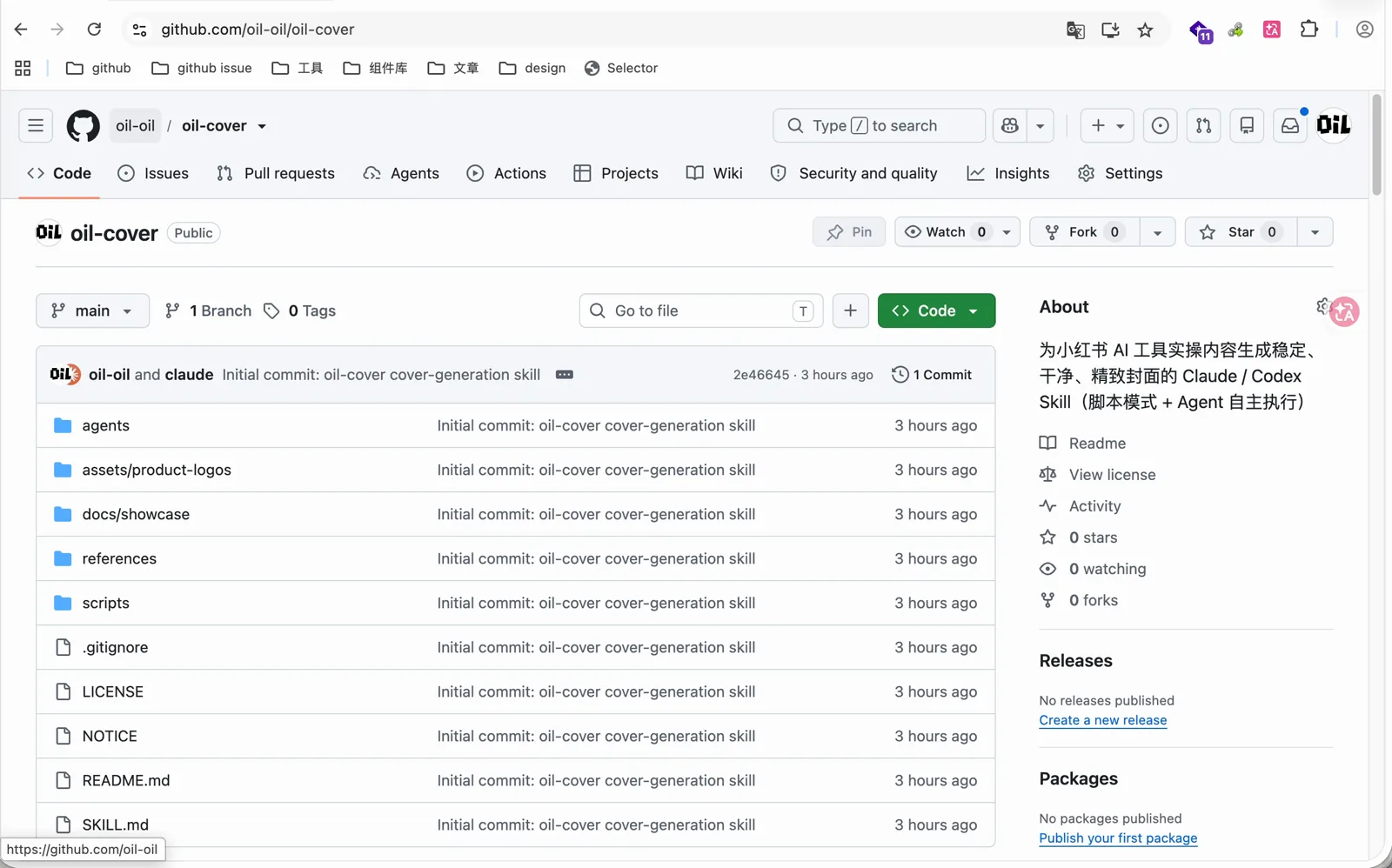The image size is (1392, 868).
Task: Open the global navigation hamburger menu
Action: coord(36,126)
